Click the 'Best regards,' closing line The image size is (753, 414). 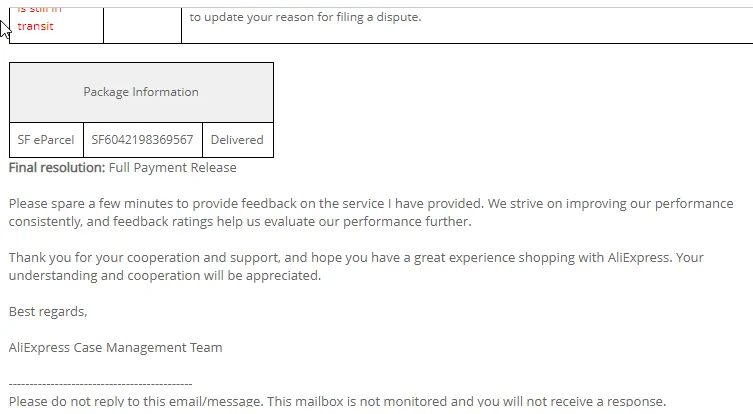coord(48,311)
